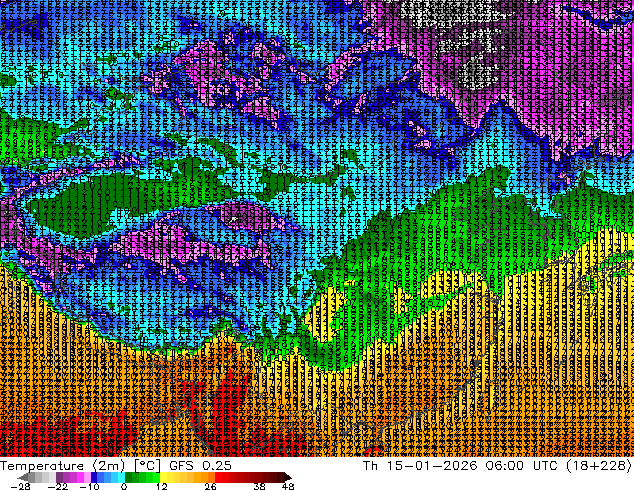Click the '12' legend value
Image resolution: width=634 pixels, height=490 pixels.
tap(162, 486)
